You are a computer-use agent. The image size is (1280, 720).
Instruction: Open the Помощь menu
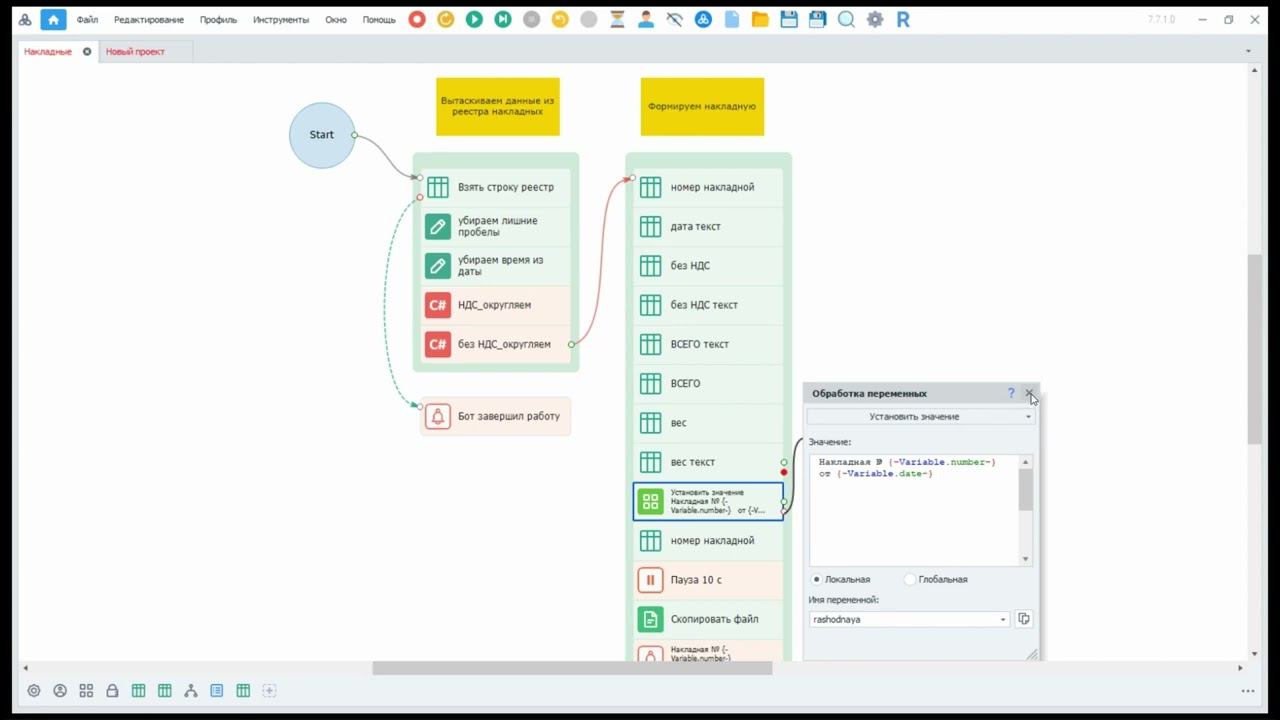click(379, 20)
